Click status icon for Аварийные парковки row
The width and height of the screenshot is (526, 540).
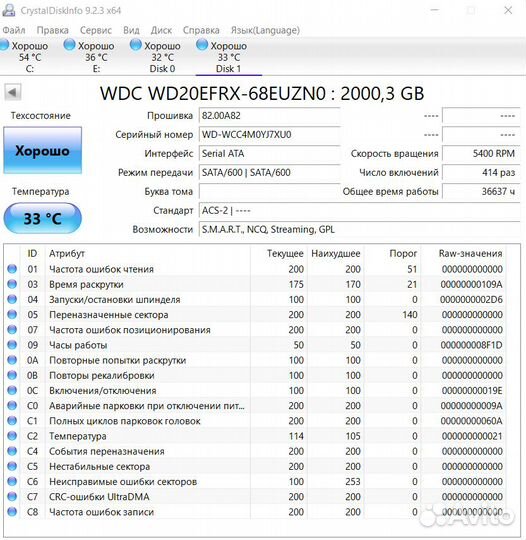click(x=12, y=405)
